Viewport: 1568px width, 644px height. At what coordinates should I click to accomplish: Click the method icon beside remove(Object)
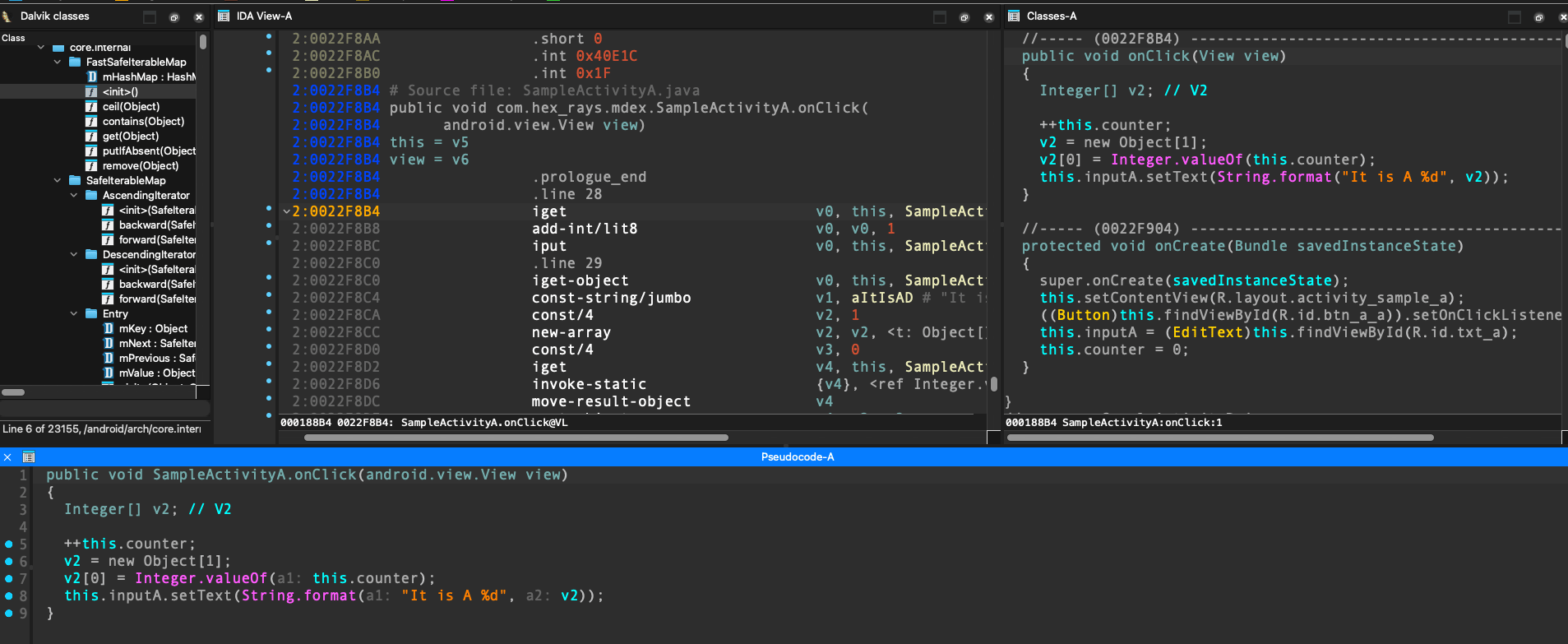click(x=91, y=165)
